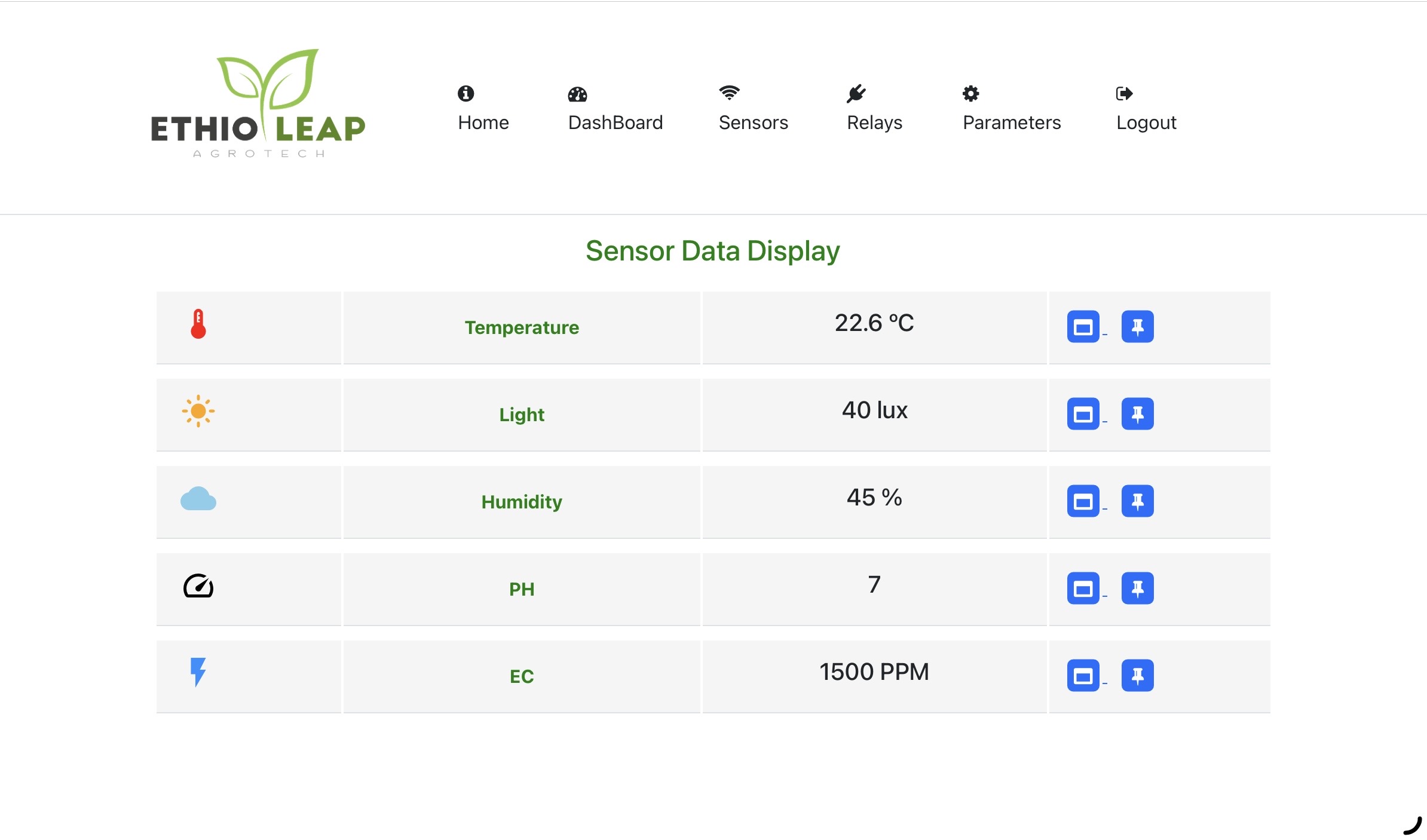Select the Temperature label
1427x840 pixels.
point(522,327)
